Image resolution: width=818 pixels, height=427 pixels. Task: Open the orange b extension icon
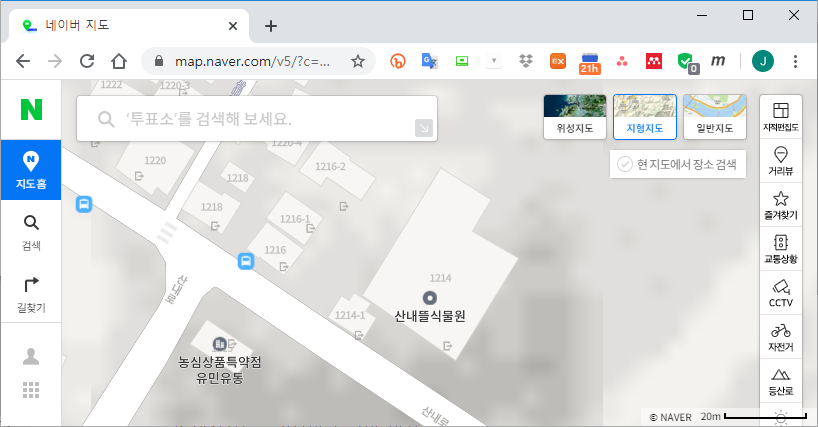[x=398, y=62]
